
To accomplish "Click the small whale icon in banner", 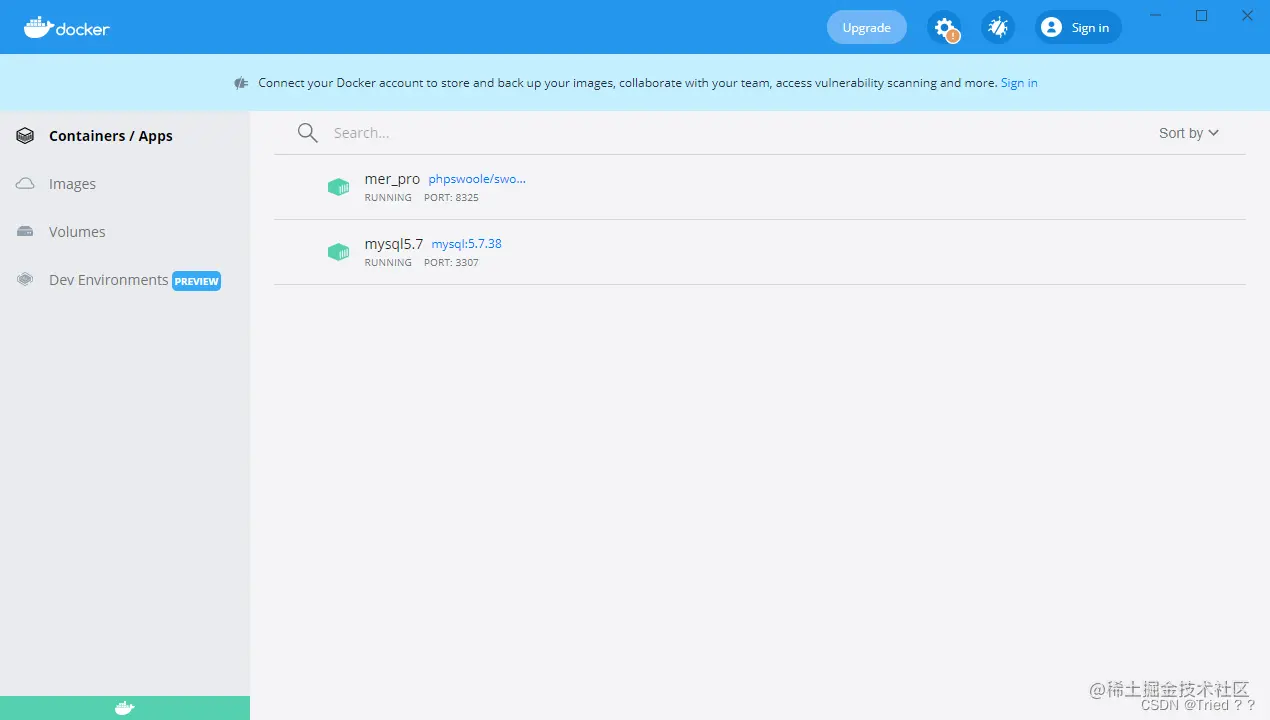I will click(241, 83).
